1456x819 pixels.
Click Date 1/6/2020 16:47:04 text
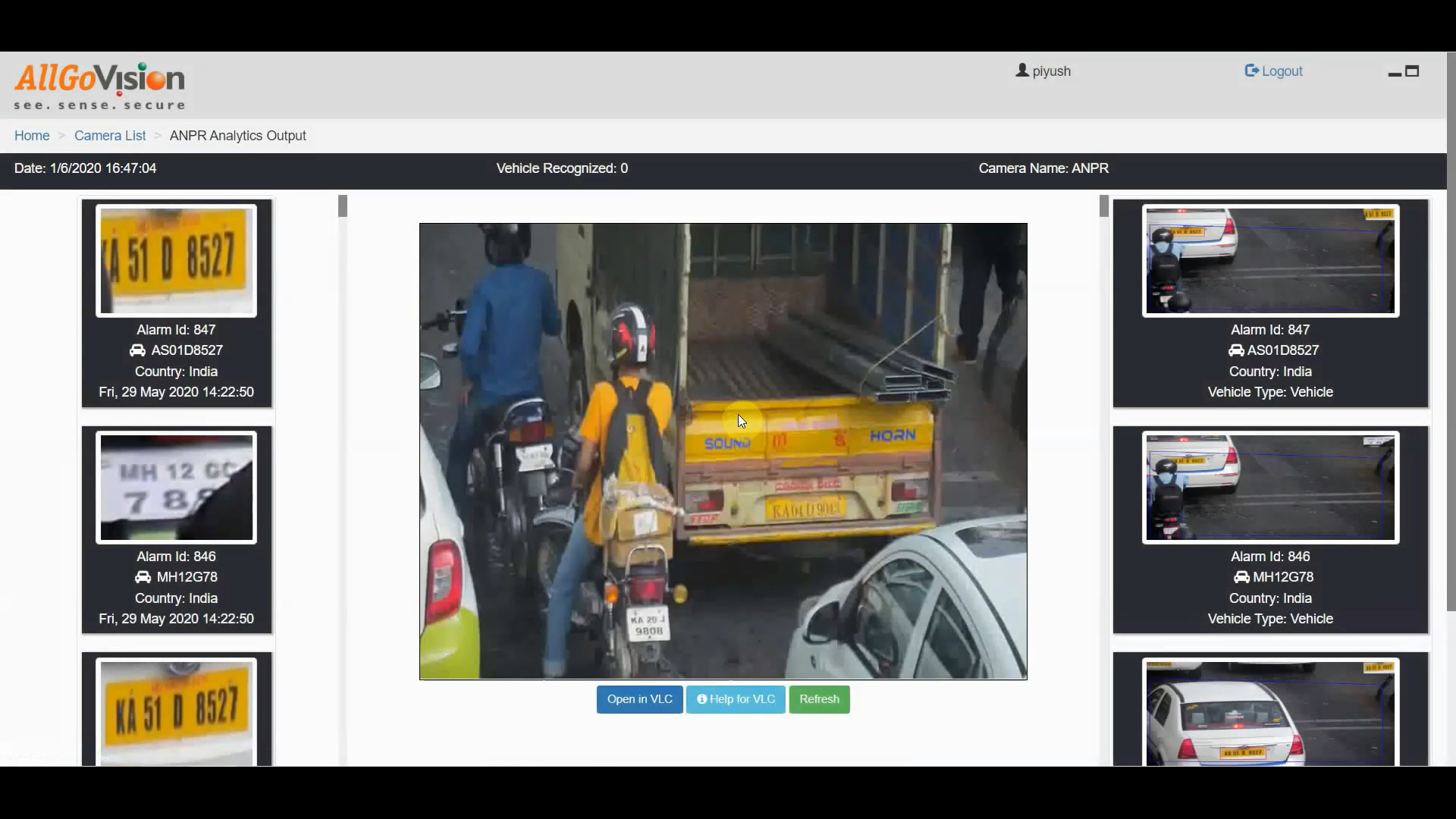pos(86,168)
